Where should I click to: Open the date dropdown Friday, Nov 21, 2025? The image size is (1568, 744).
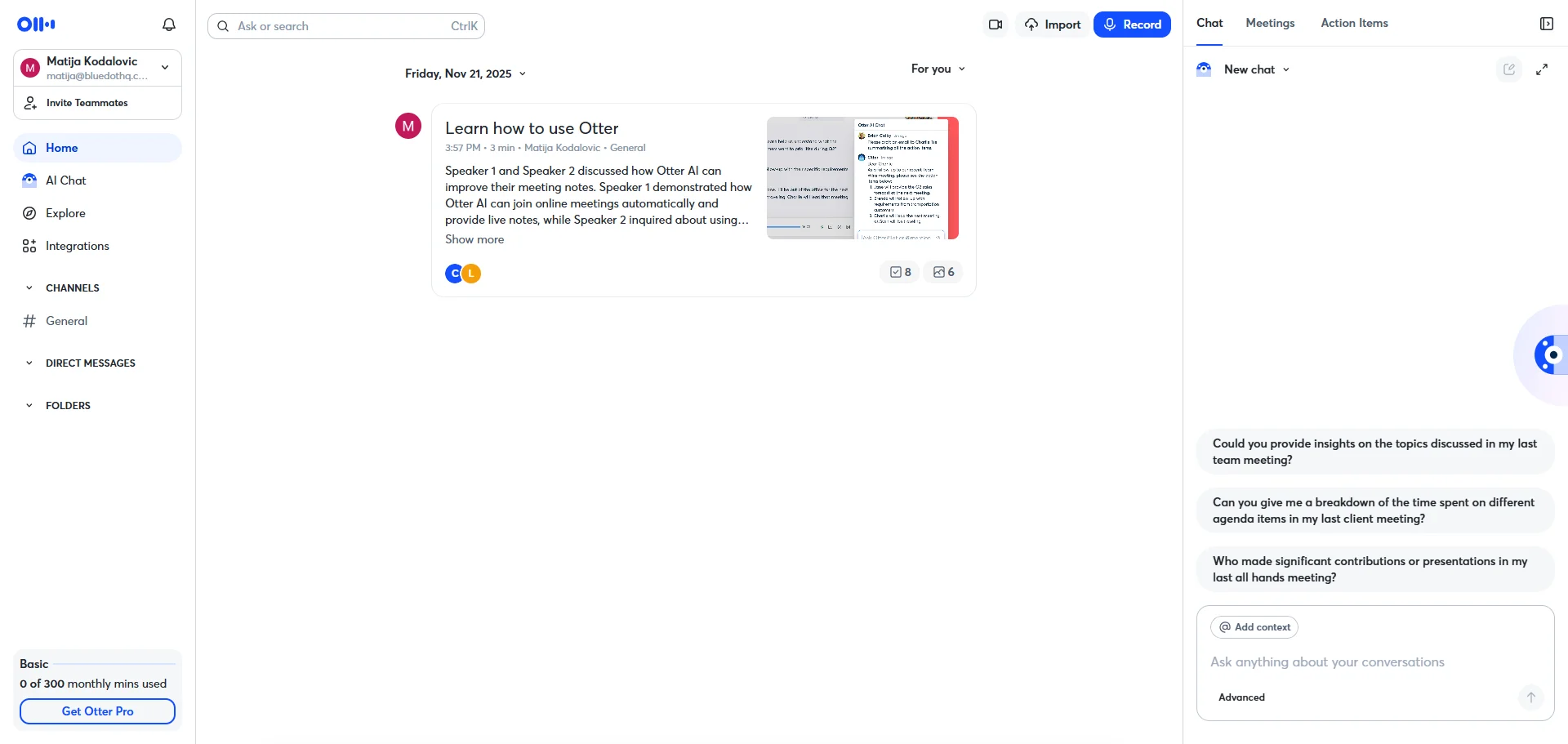pyautogui.click(x=465, y=74)
